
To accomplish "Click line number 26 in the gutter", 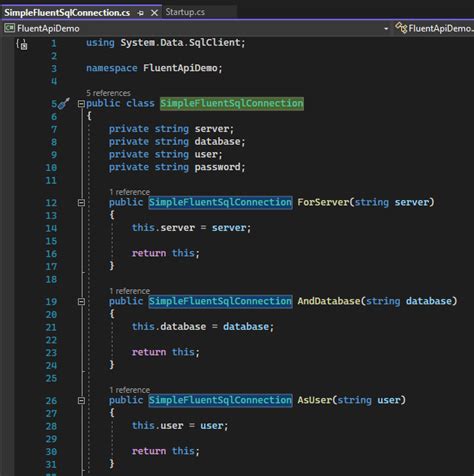I will (x=51, y=401).
